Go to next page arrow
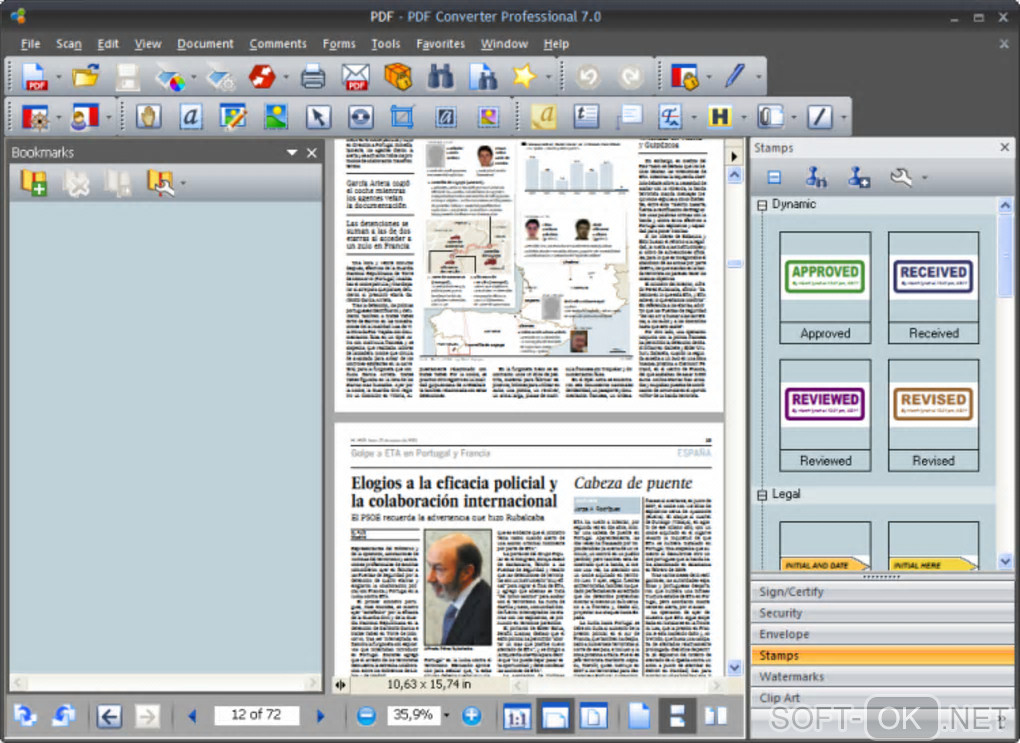The width and height of the screenshot is (1020, 743). point(320,716)
